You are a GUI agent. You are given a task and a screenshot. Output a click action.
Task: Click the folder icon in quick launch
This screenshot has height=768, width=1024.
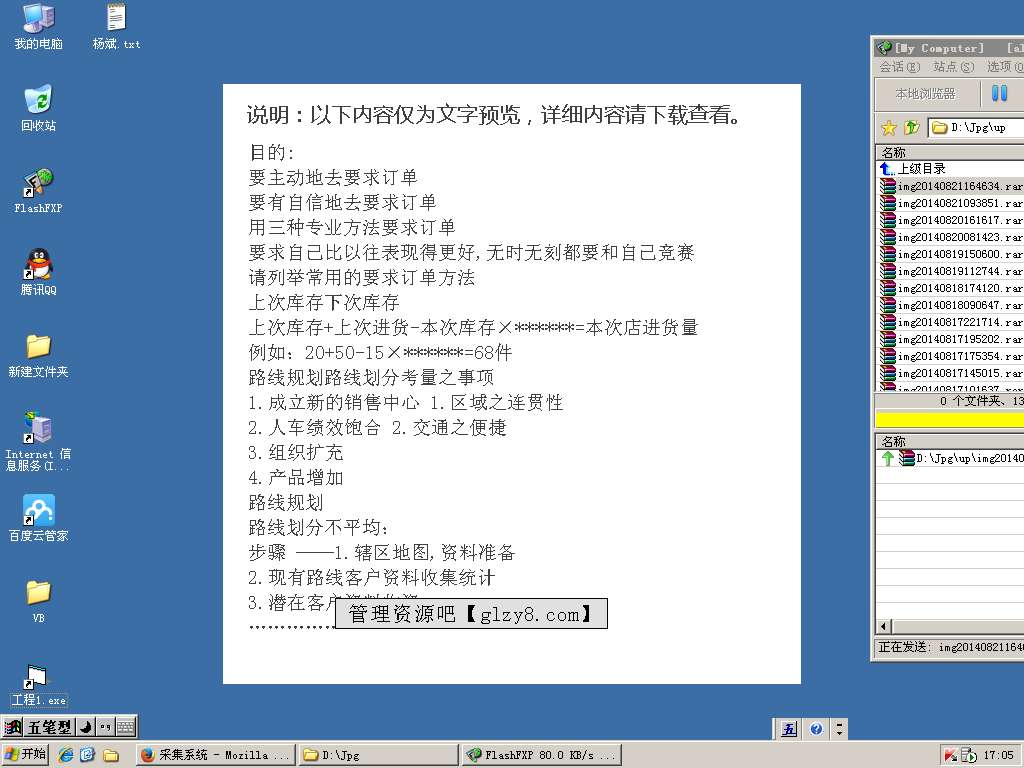(x=110, y=755)
